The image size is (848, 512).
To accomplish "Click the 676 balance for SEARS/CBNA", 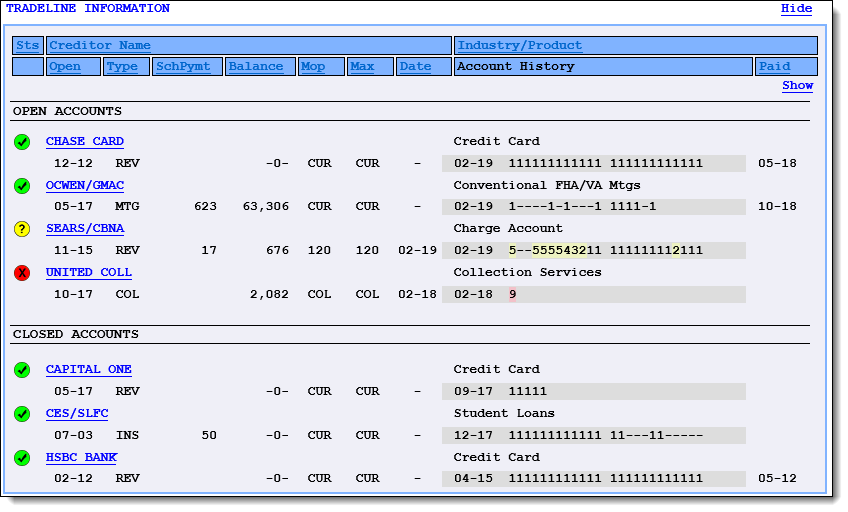I will [x=277, y=250].
